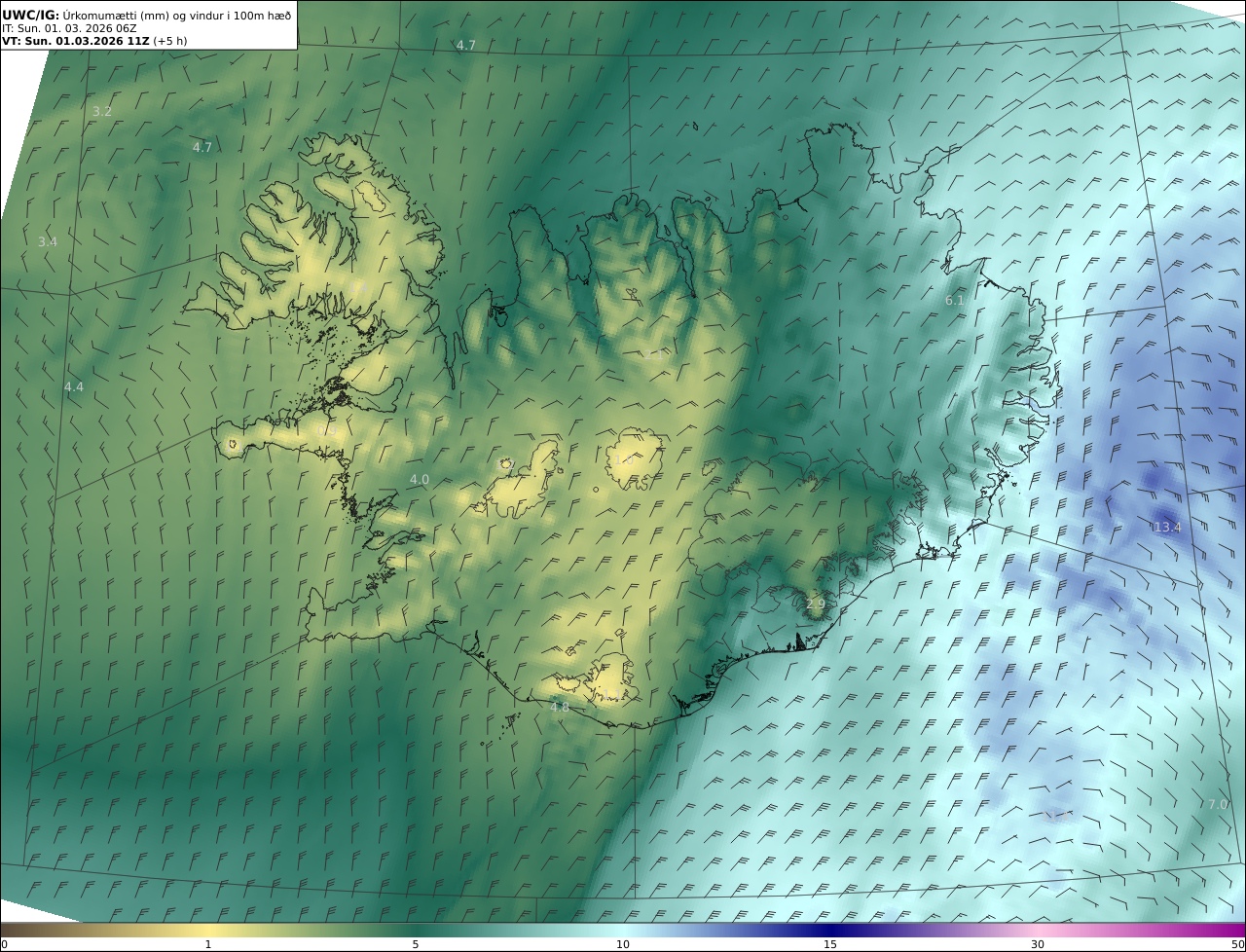
Task: Click the 'IT: Sun. 01. 03. 2026 06Z' line
Action: point(69,28)
